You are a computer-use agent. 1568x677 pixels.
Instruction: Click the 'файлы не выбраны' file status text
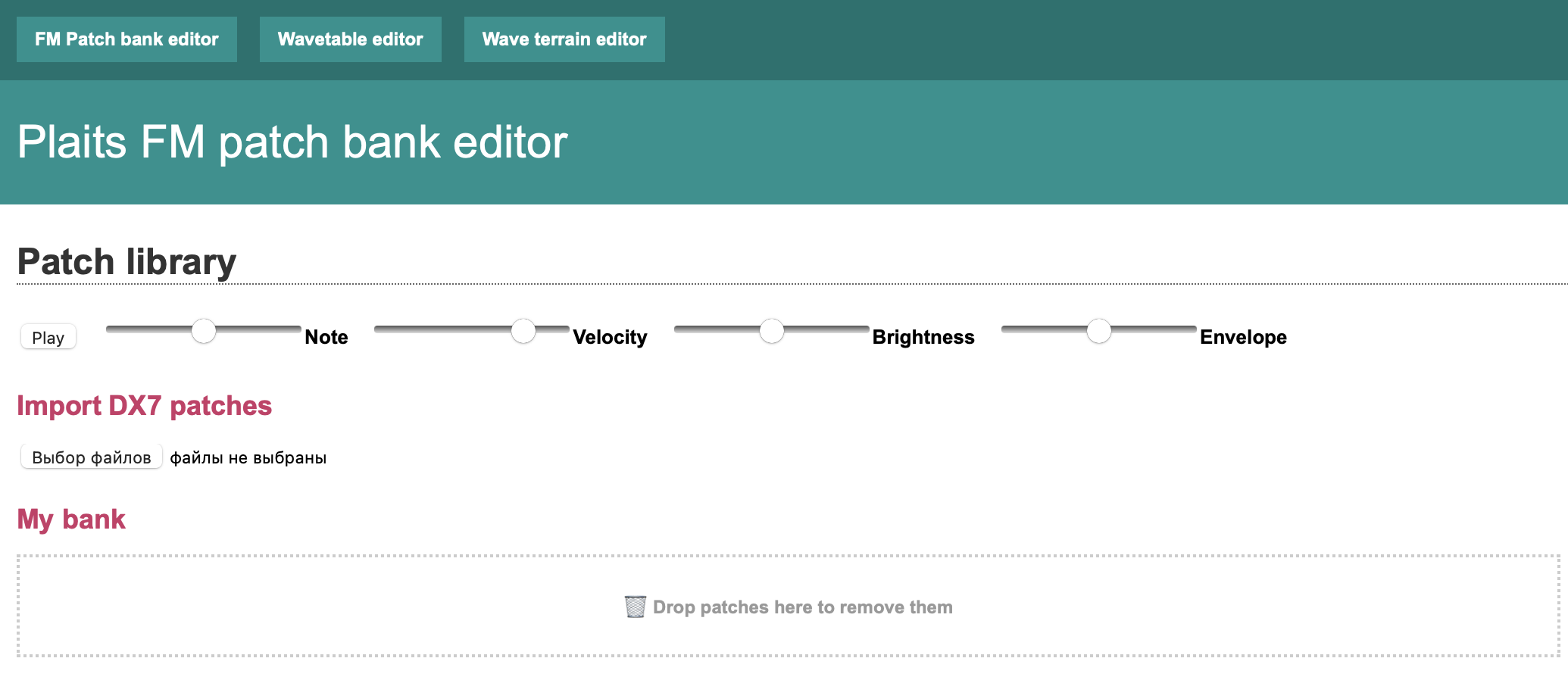point(248,457)
